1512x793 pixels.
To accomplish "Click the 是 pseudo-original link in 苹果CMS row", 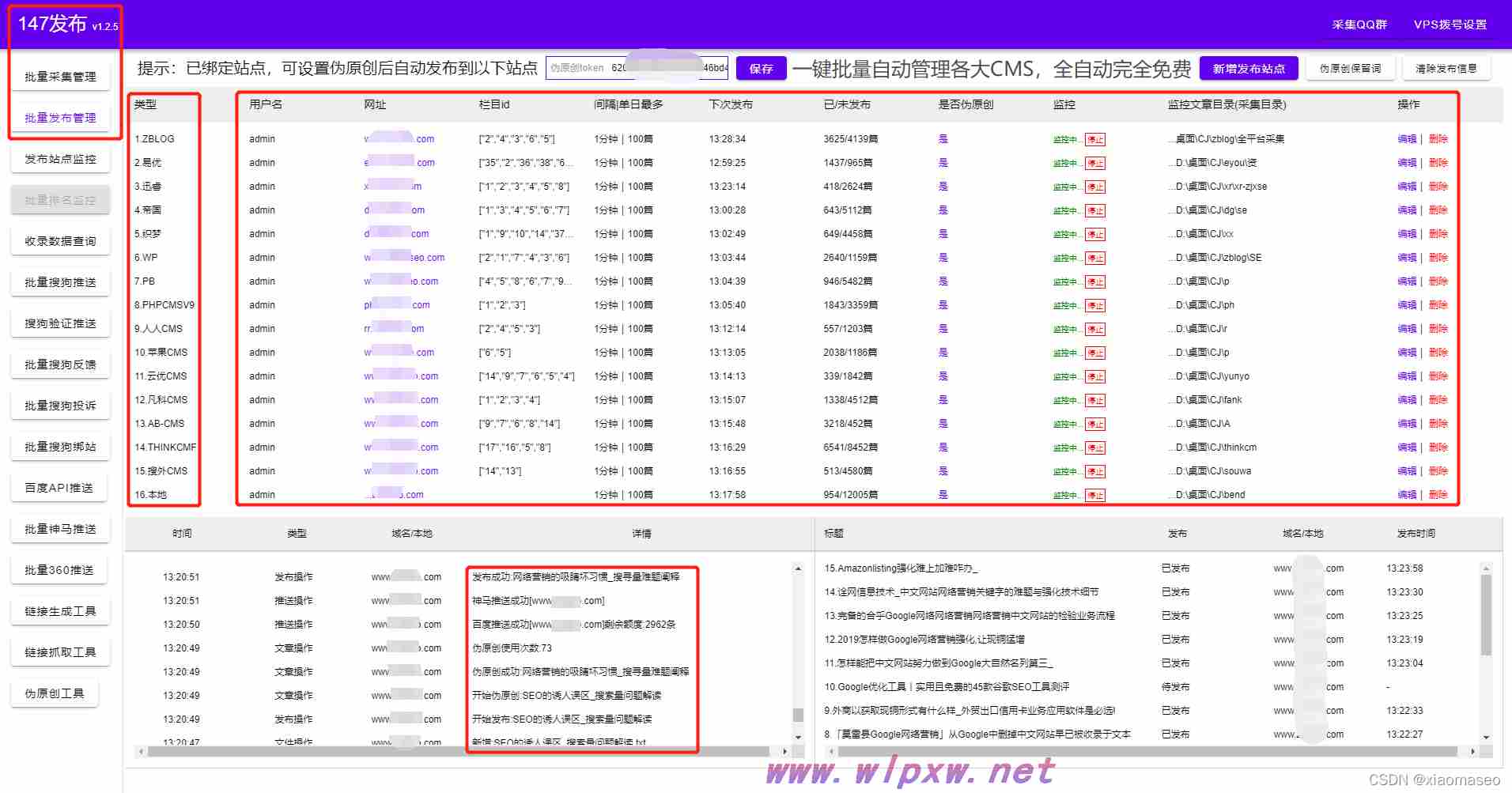I will [x=943, y=353].
